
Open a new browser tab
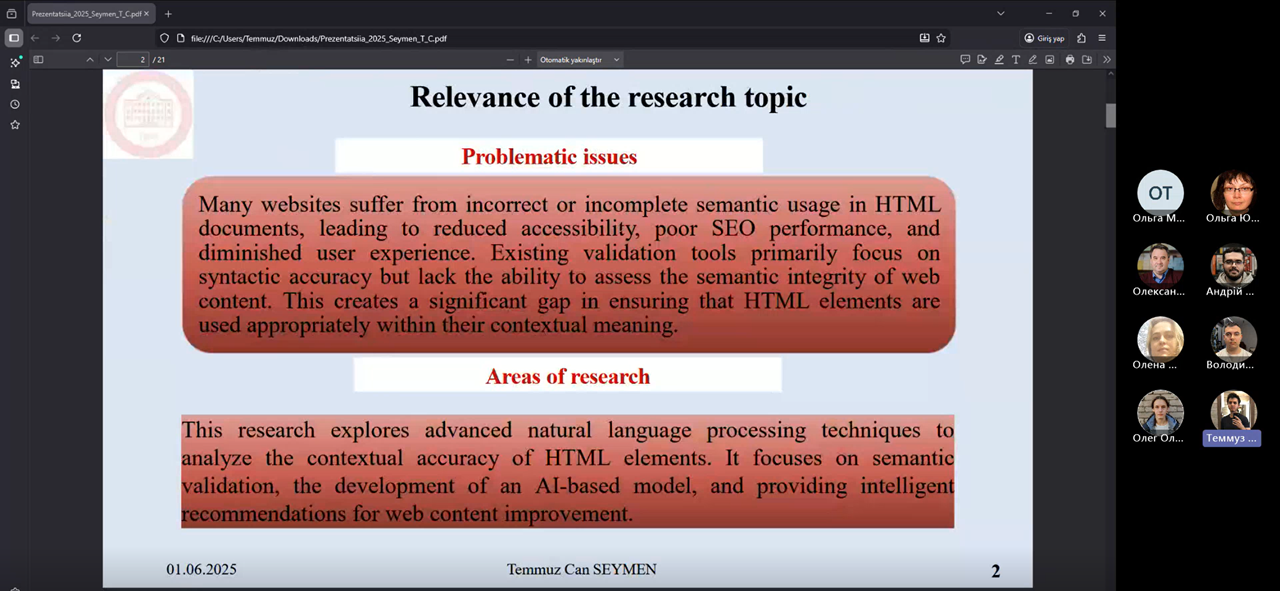coord(168,14)
